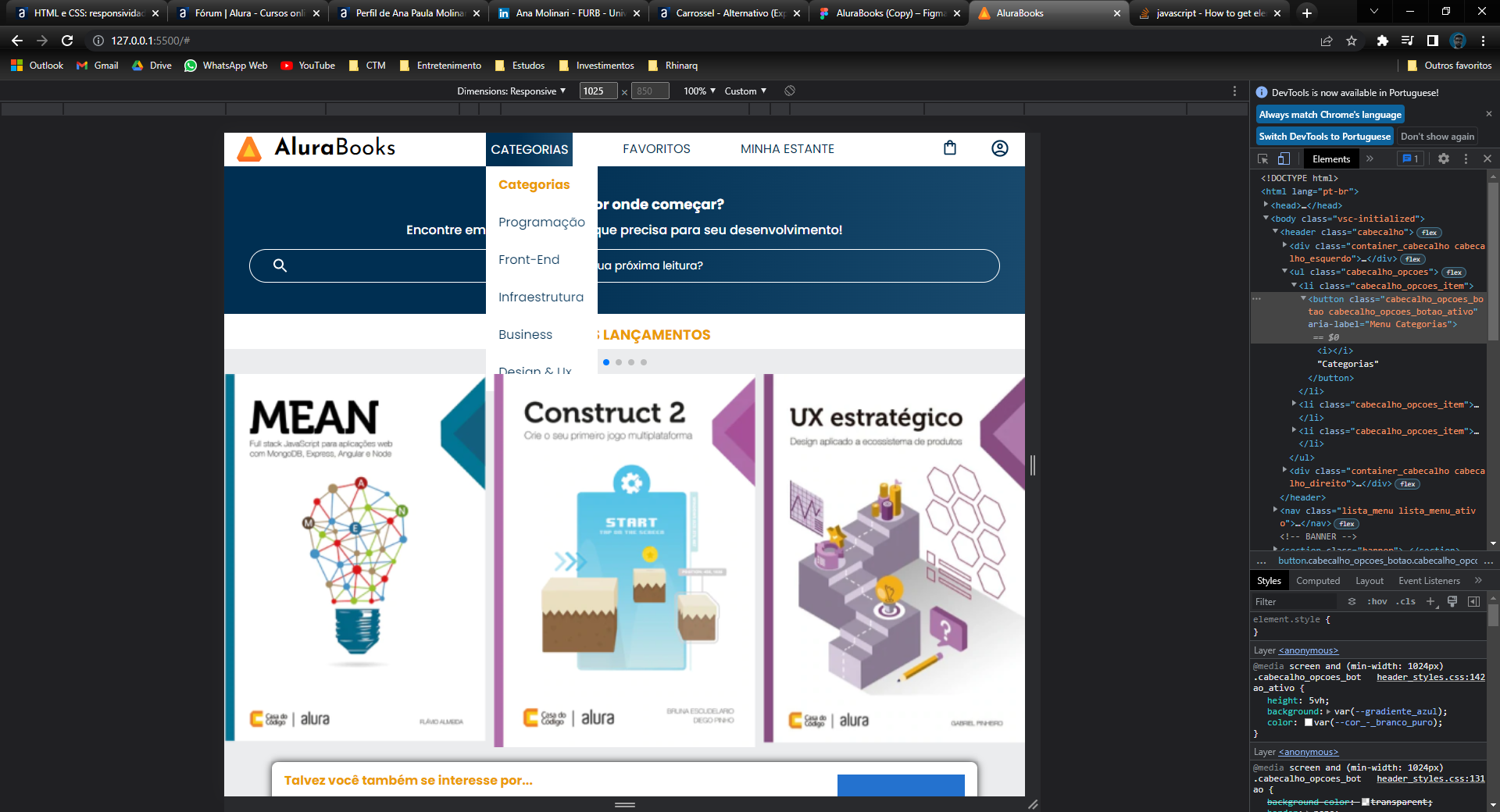Click Switch DevTools to Portuguese button
This screenshot has height=812, width=1500.
tap(1324, 136)
